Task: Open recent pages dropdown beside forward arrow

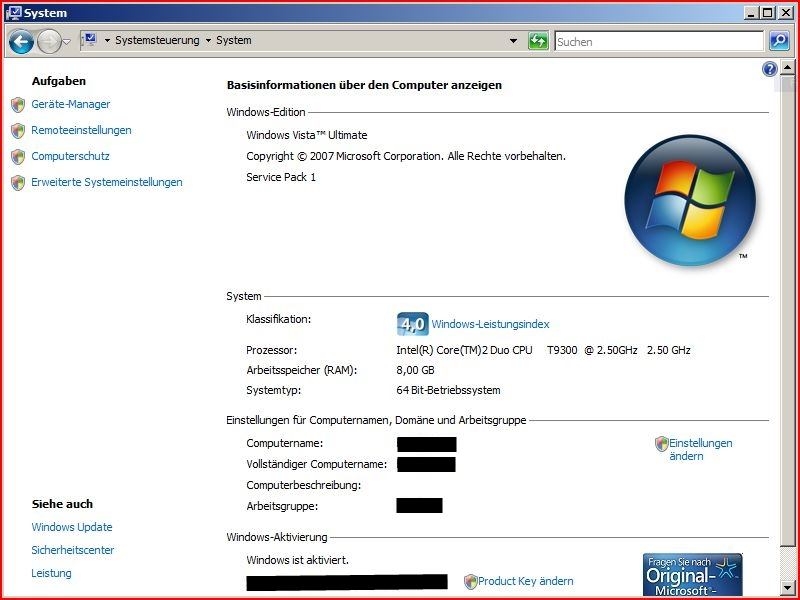Action: click(x=66, y=42)
